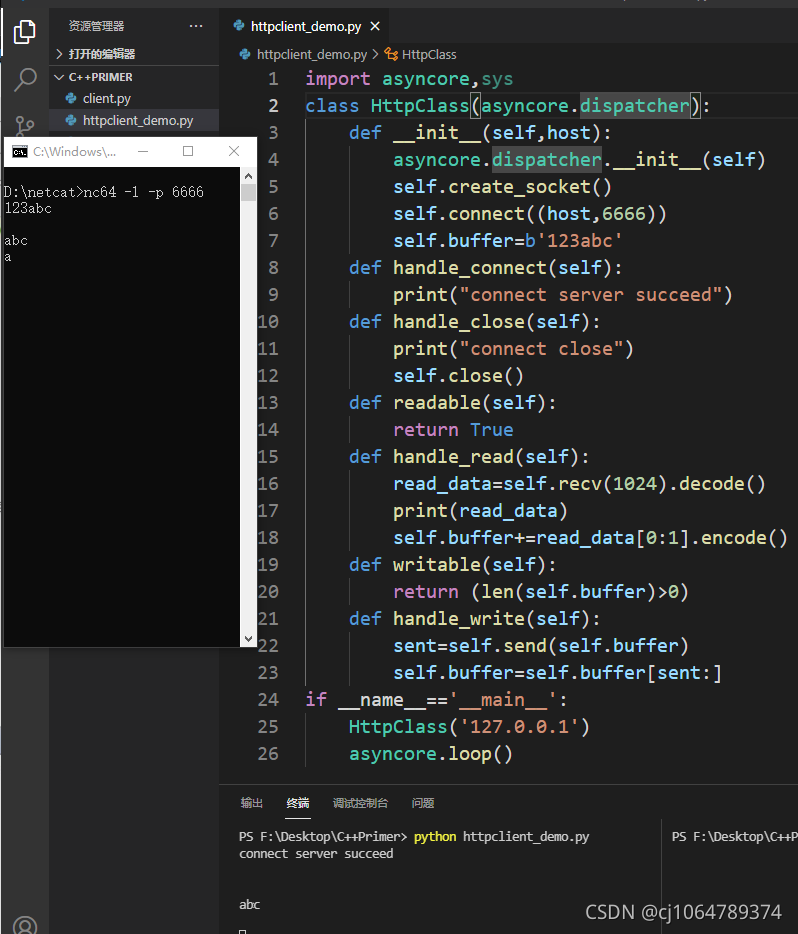Viewport: 798px width, 934px height.
Task: Open the Accounts icon at bottom left
Action: coord(25,925)
